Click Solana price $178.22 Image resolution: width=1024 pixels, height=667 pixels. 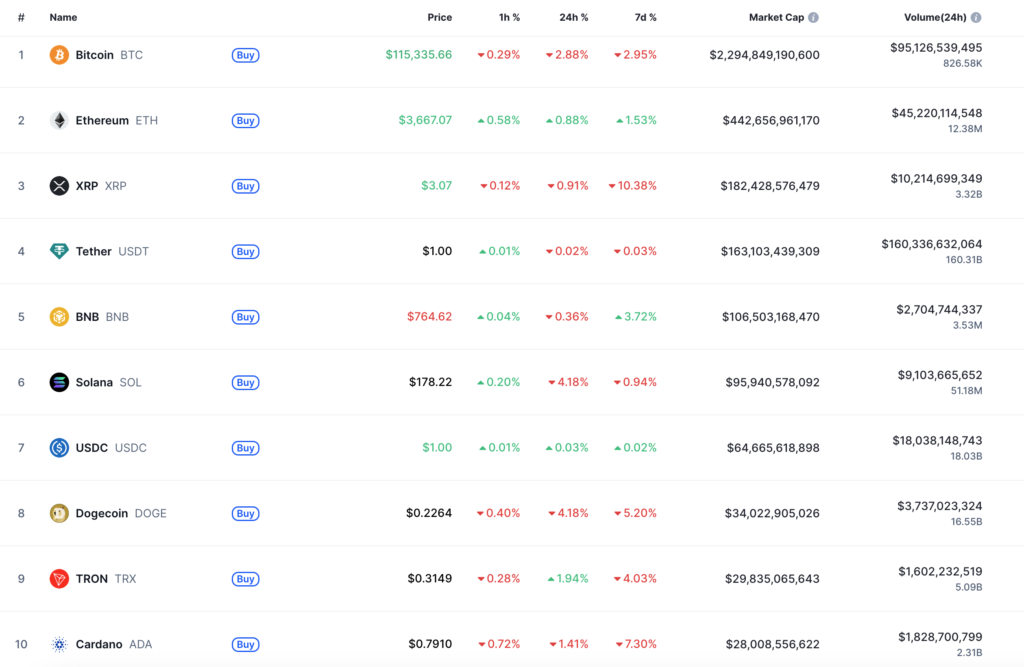[x=430, y=382]
